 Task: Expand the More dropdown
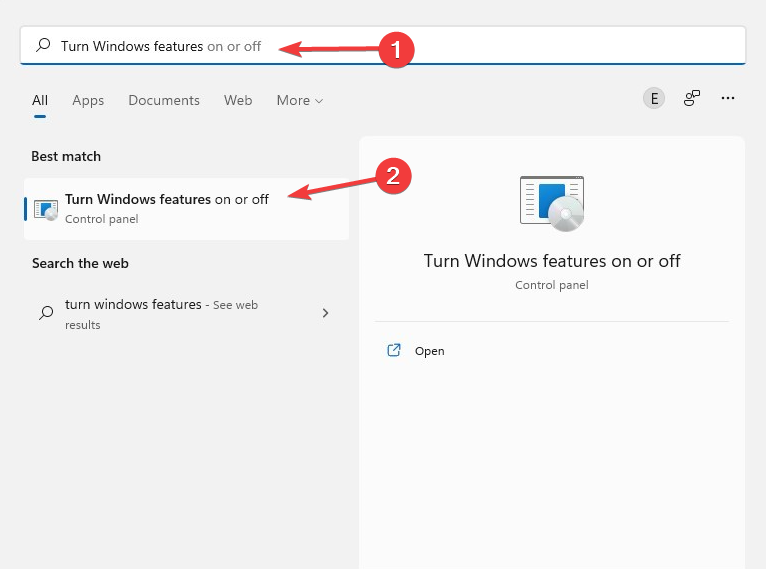[x=299, y=100]
